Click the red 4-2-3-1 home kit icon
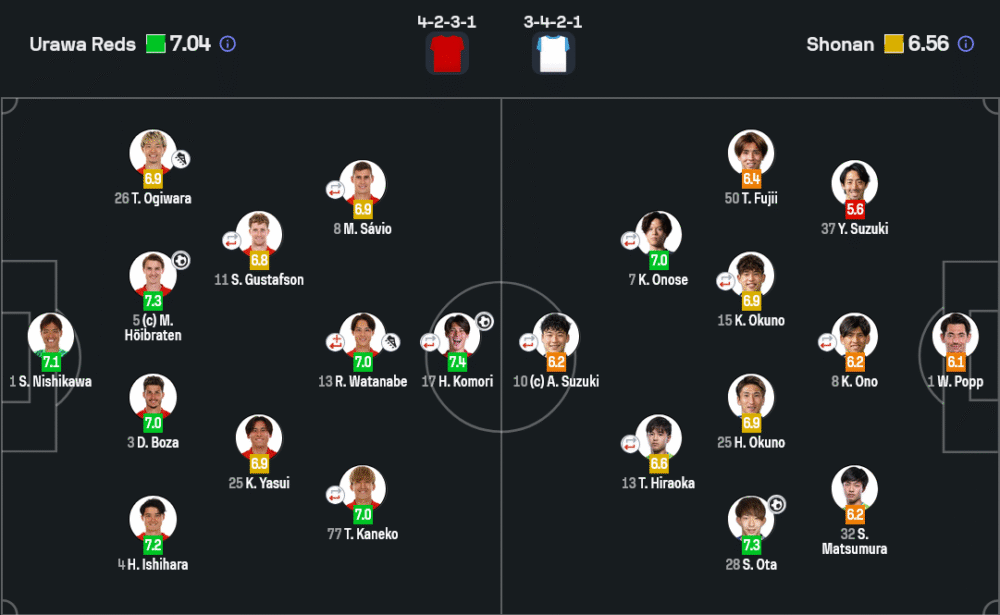Screen dimensions: 1000x615 coord(447,53)
